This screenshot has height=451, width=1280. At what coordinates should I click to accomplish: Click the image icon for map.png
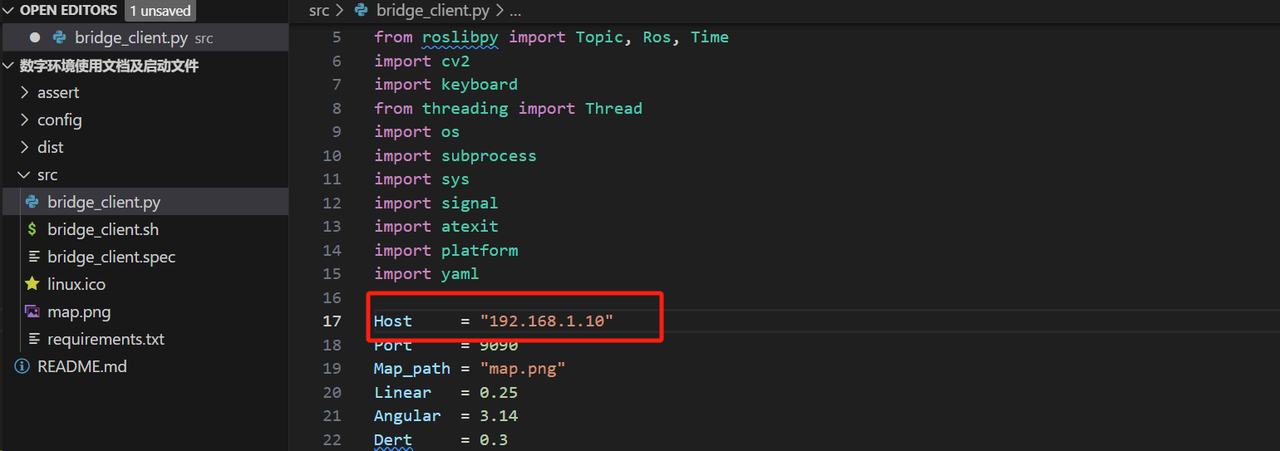[33, 312]
